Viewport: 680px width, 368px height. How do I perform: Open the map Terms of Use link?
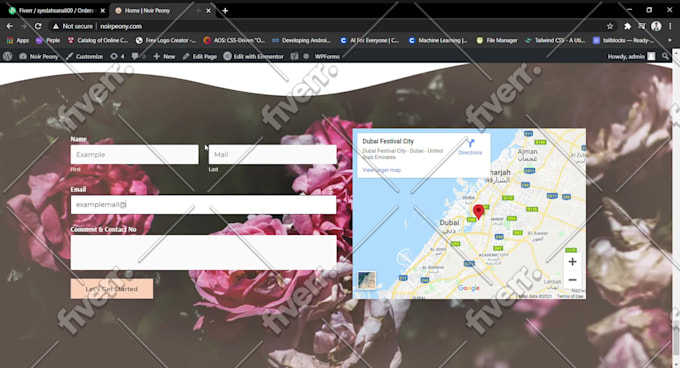[x=570, y=296]
